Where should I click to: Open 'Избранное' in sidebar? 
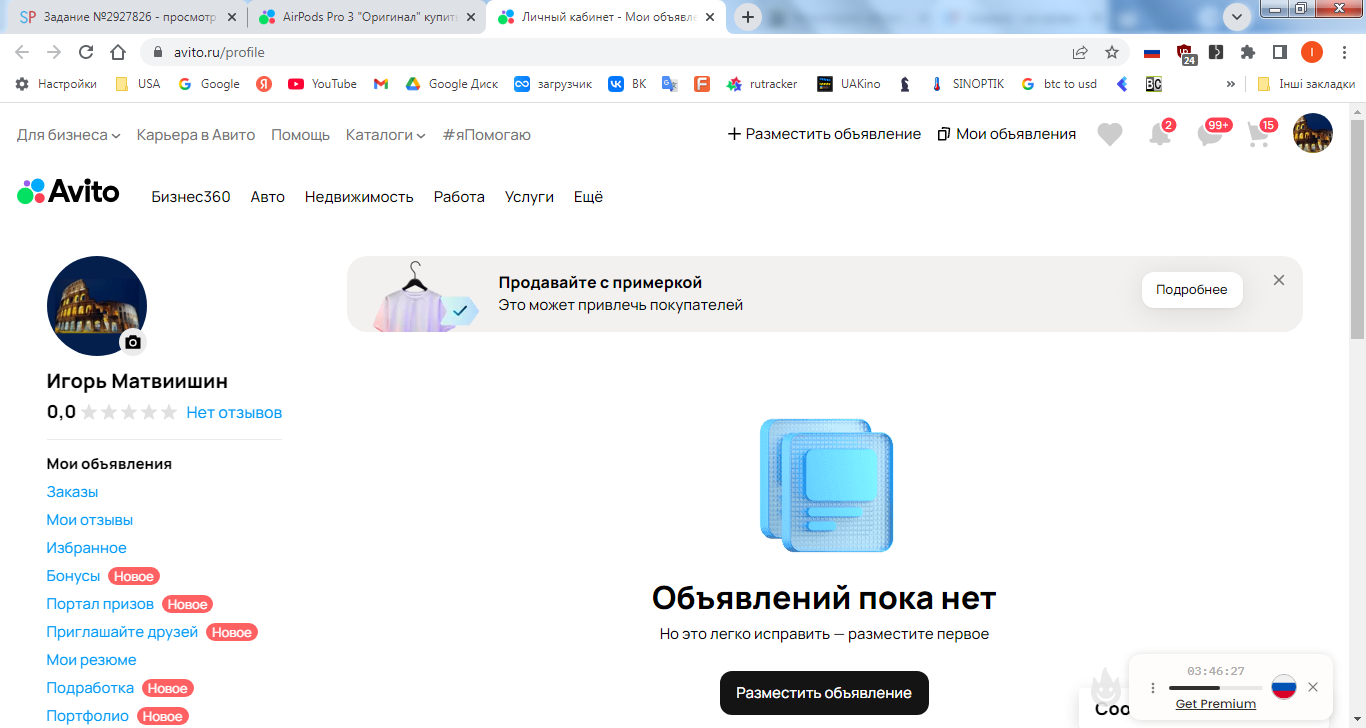87,548
